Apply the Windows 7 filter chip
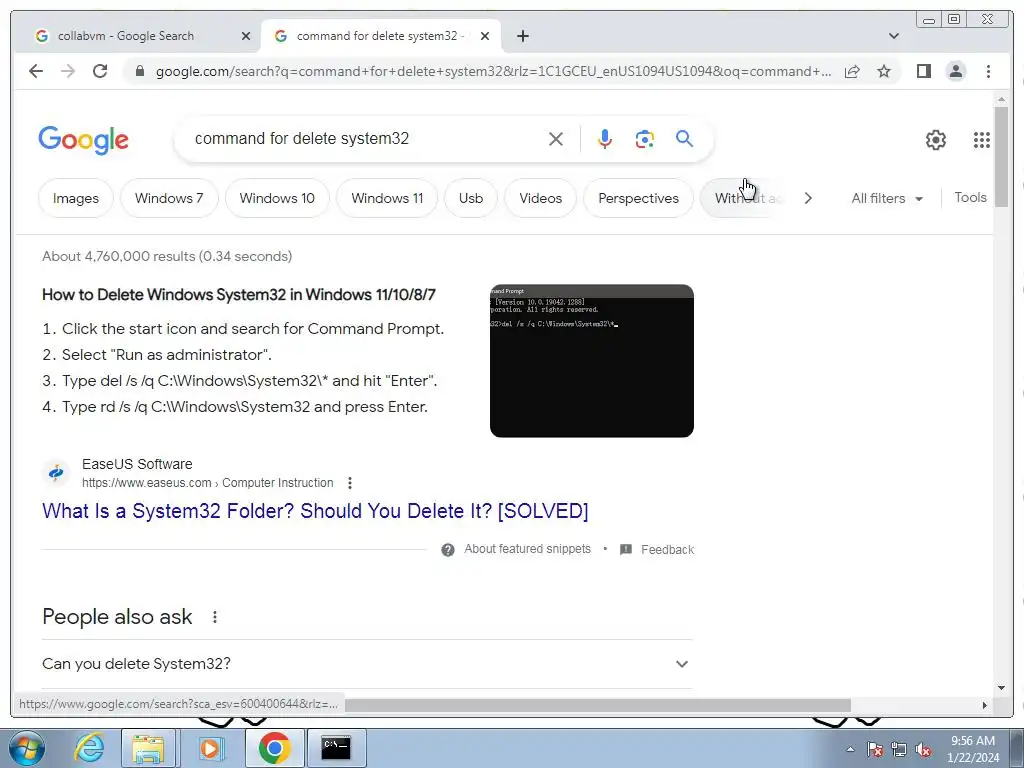This screenshot has width=1024, height=768. coord(169,198)
